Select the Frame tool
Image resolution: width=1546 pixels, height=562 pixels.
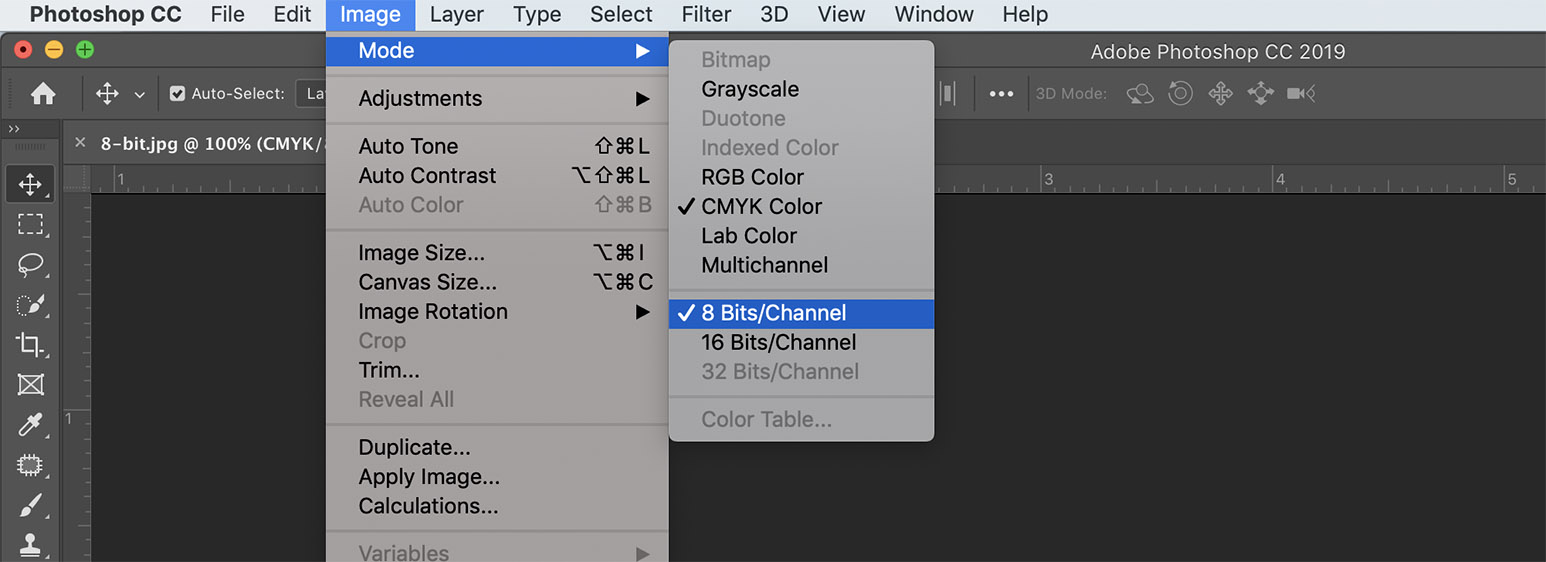(30, 385)
